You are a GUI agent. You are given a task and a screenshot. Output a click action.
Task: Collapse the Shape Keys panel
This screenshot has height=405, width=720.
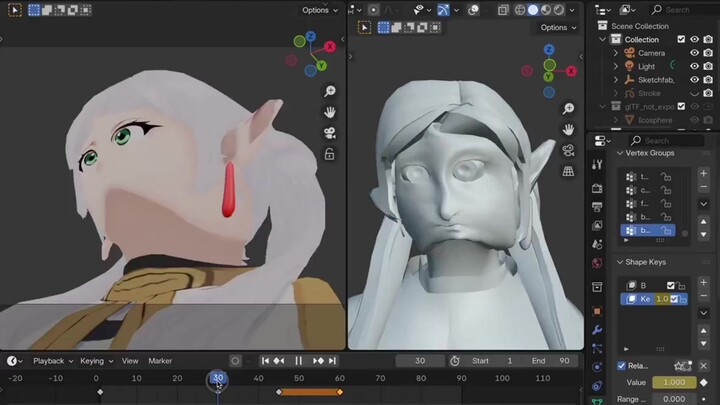click(x=620, y=262)
